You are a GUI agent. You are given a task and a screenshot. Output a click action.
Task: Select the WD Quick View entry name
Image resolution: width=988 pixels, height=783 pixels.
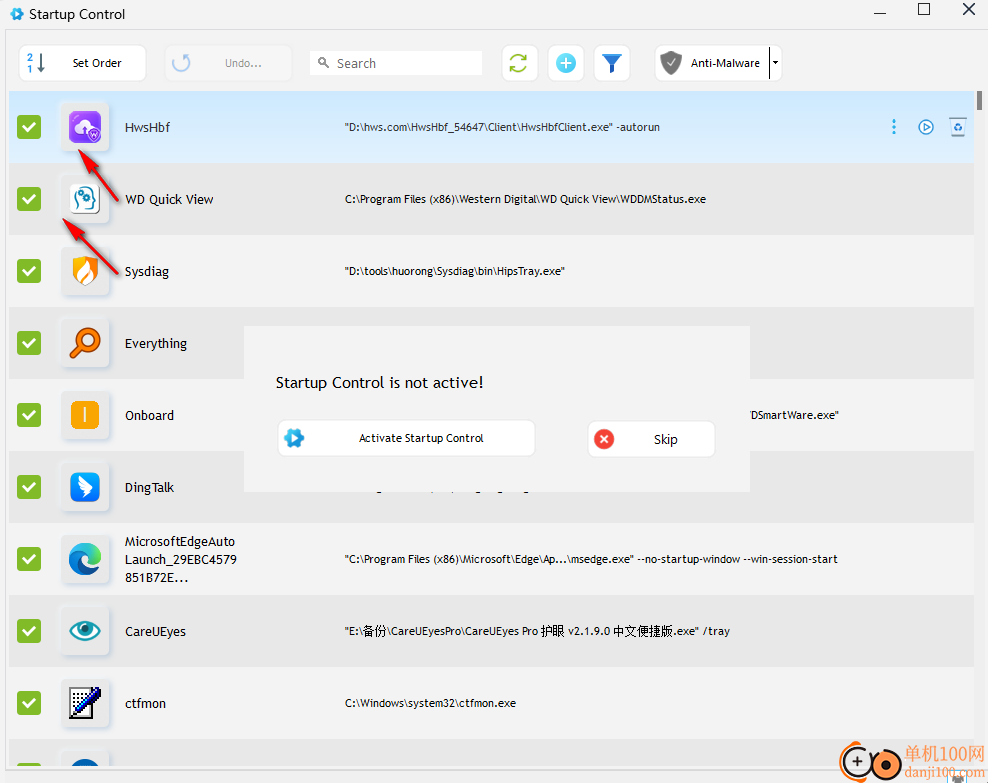(x=169, y=200)
